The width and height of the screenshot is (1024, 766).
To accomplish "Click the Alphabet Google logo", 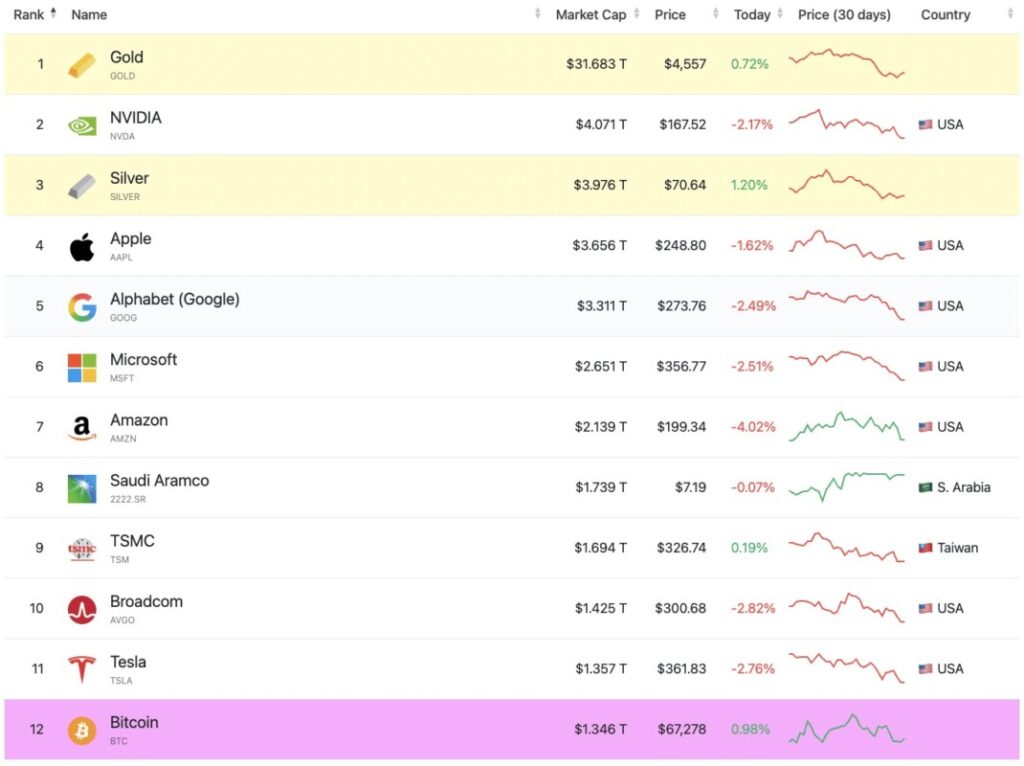I will pos(82,307).
